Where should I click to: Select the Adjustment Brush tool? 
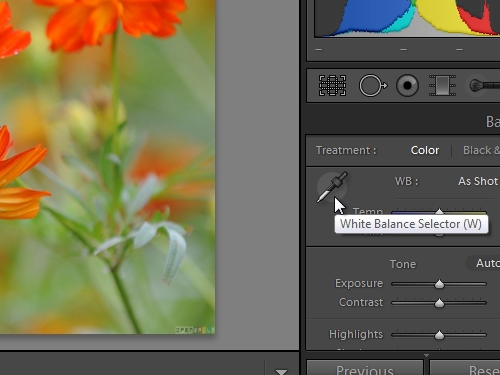click(484, 86)
